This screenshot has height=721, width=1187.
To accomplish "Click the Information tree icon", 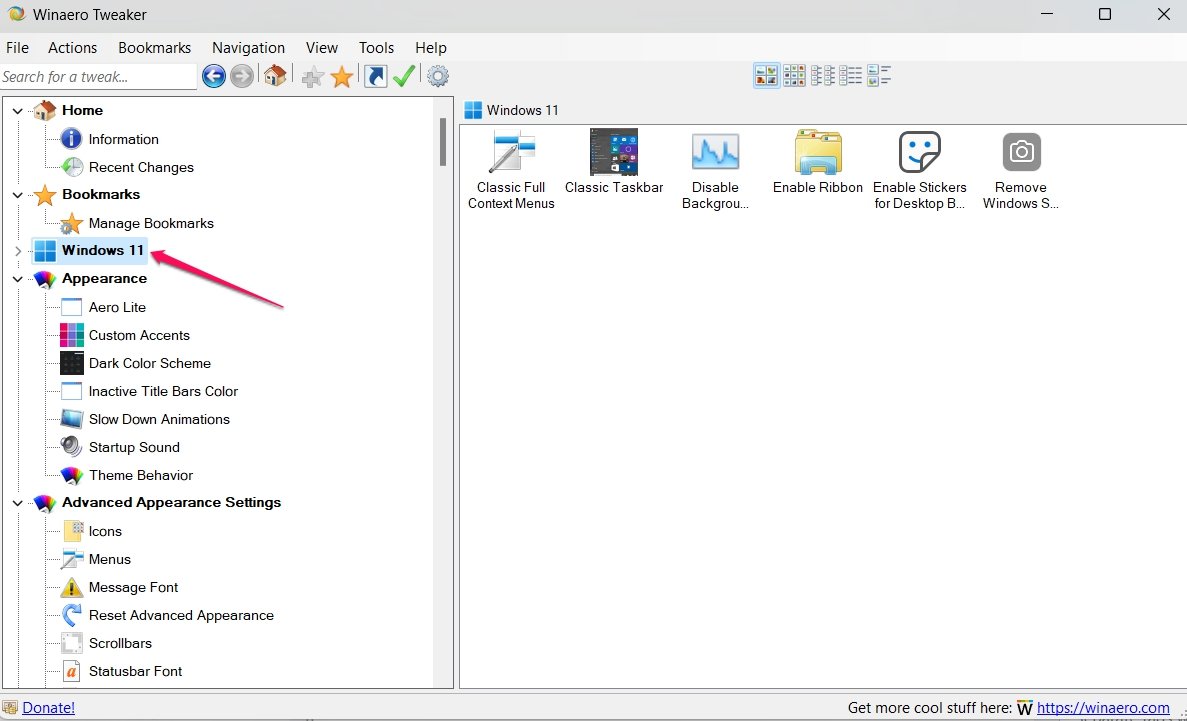I will click(x=71, y=139).
